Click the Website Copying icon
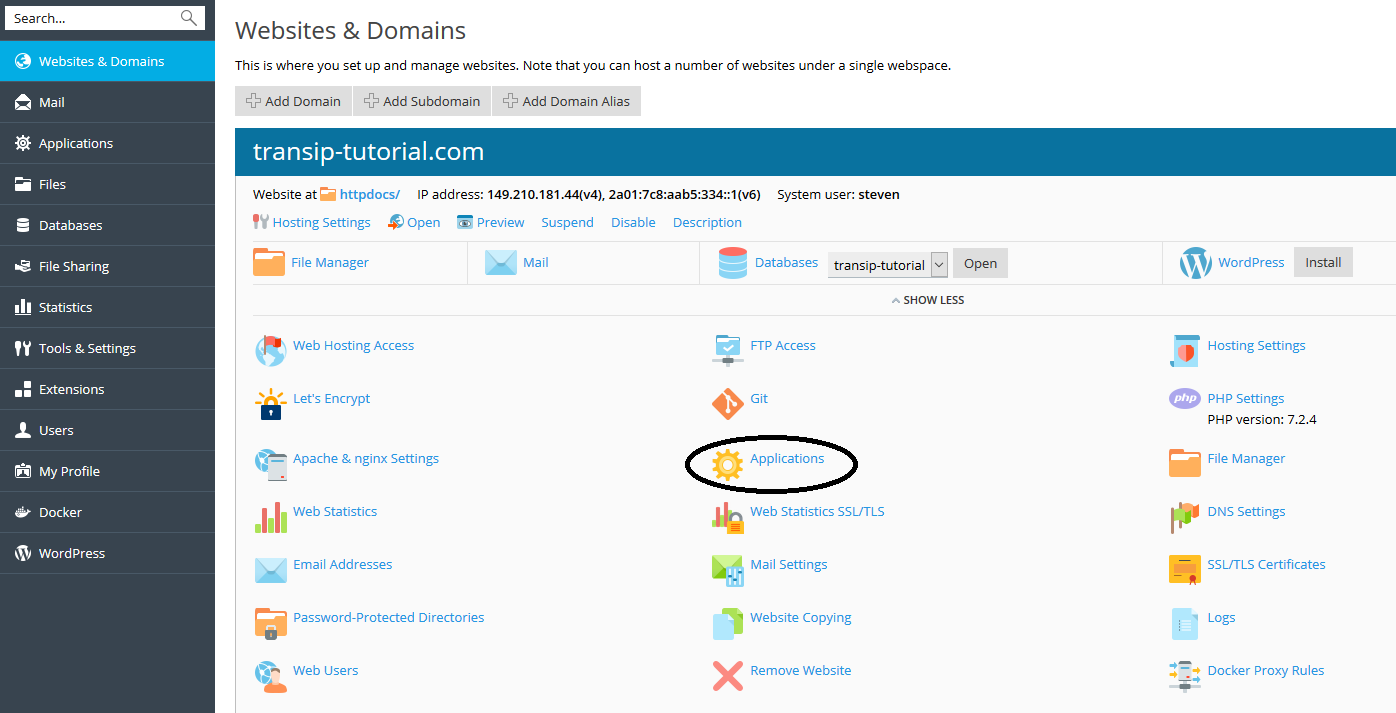The height and width of the screenshot is (713, 1396). pyautogui.click(x=728, y=623)
